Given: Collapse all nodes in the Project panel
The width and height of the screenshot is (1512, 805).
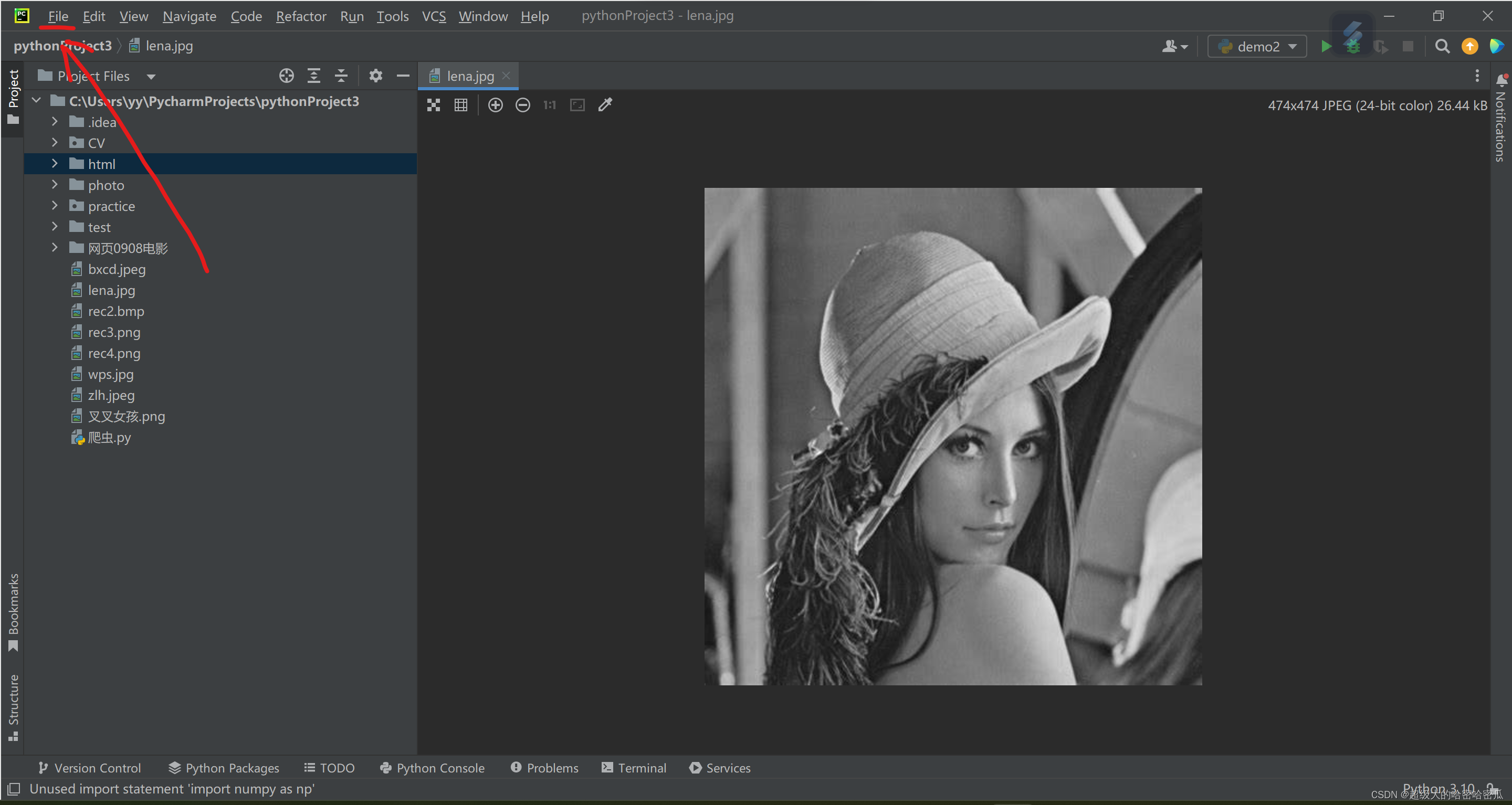Looking at the screenshot, I should [x=341, y=76].
